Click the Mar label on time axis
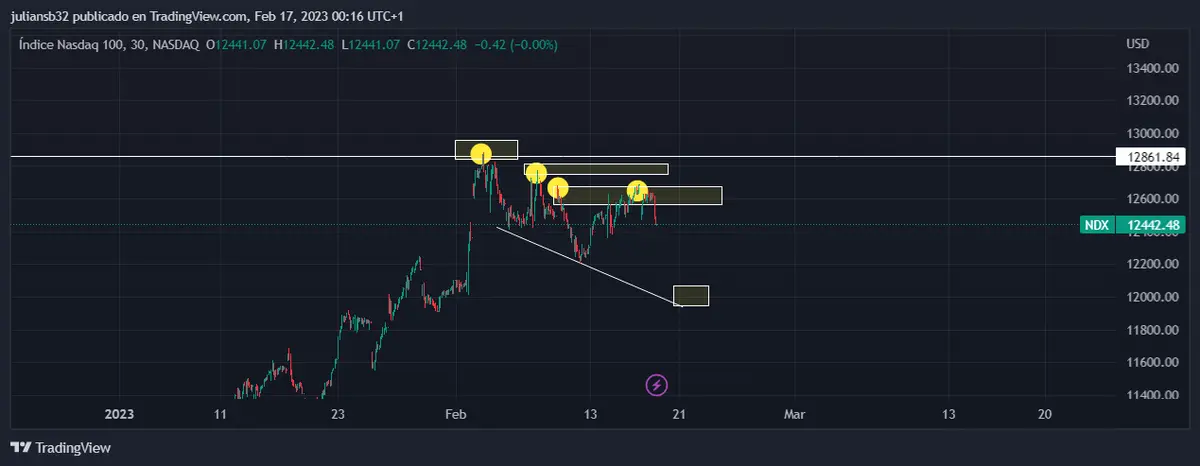The image size is (1200, 466). (x=794, y=414)
